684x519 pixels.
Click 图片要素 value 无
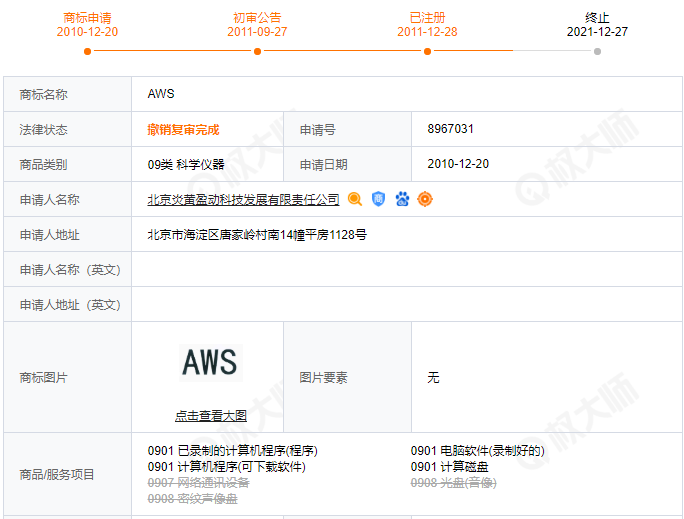(433, 377)
